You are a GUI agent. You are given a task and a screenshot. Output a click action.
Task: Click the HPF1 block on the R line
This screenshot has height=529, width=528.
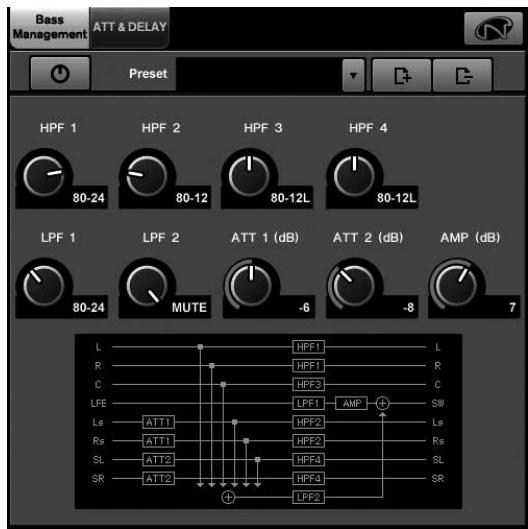tap(308, 366)
